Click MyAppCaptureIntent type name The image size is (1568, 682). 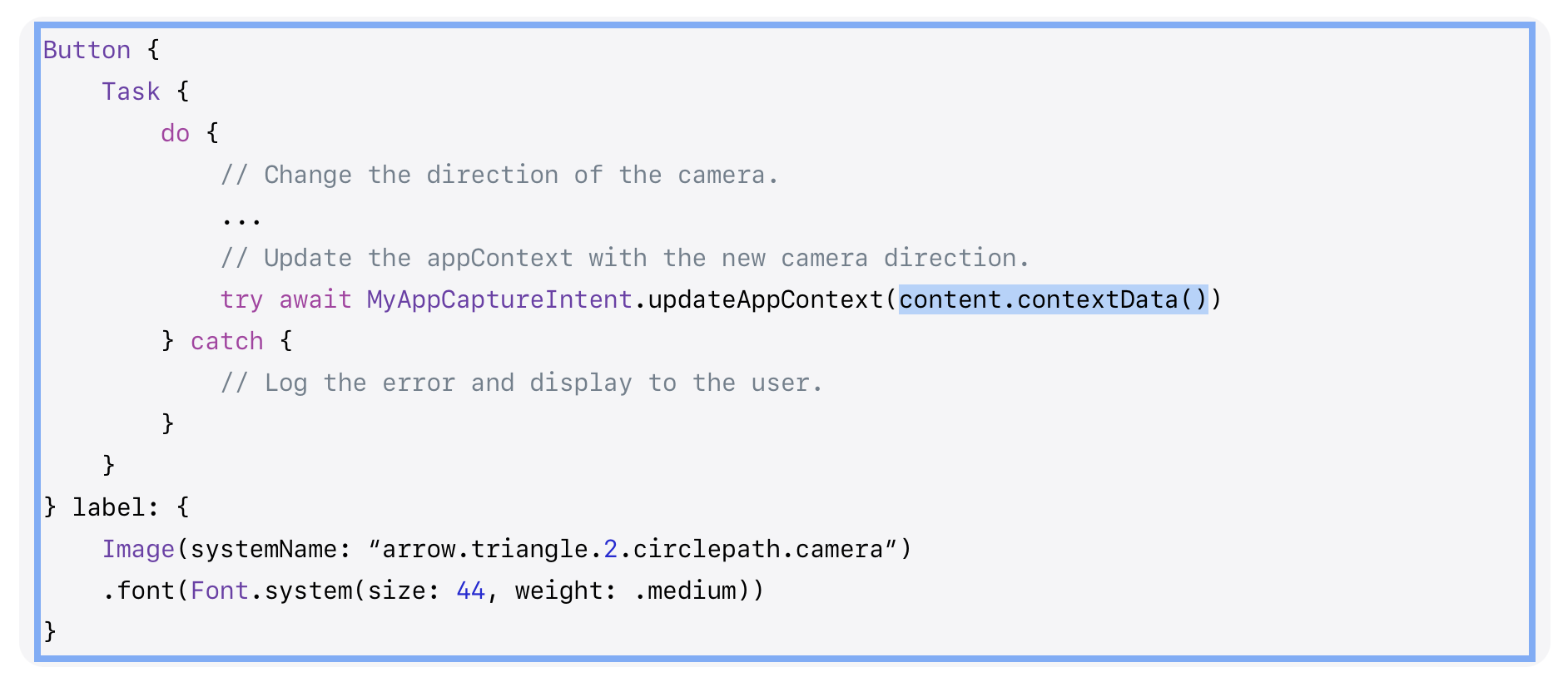coord(499,299)
